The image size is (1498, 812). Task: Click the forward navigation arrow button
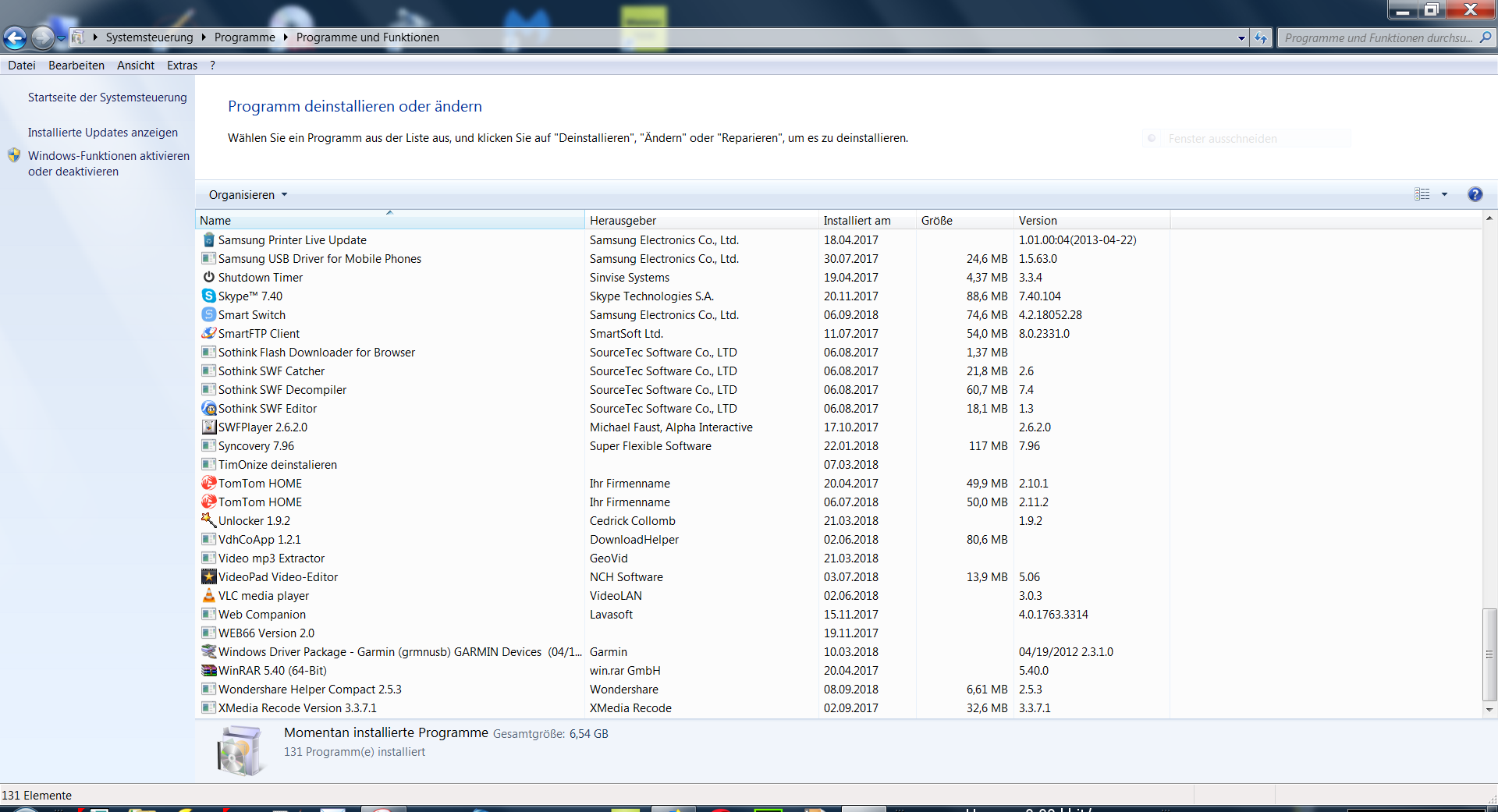click(42, 37)
